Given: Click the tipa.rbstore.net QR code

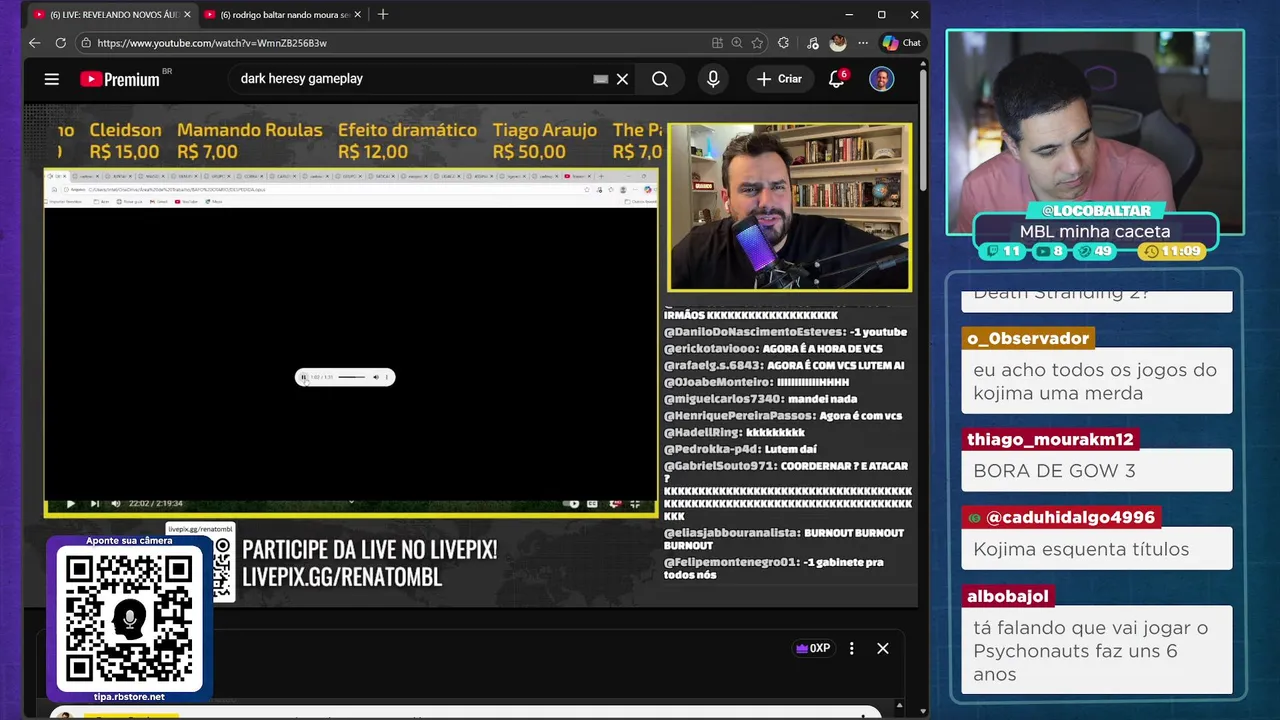Looking at the screenshot, I should point(129,620).
